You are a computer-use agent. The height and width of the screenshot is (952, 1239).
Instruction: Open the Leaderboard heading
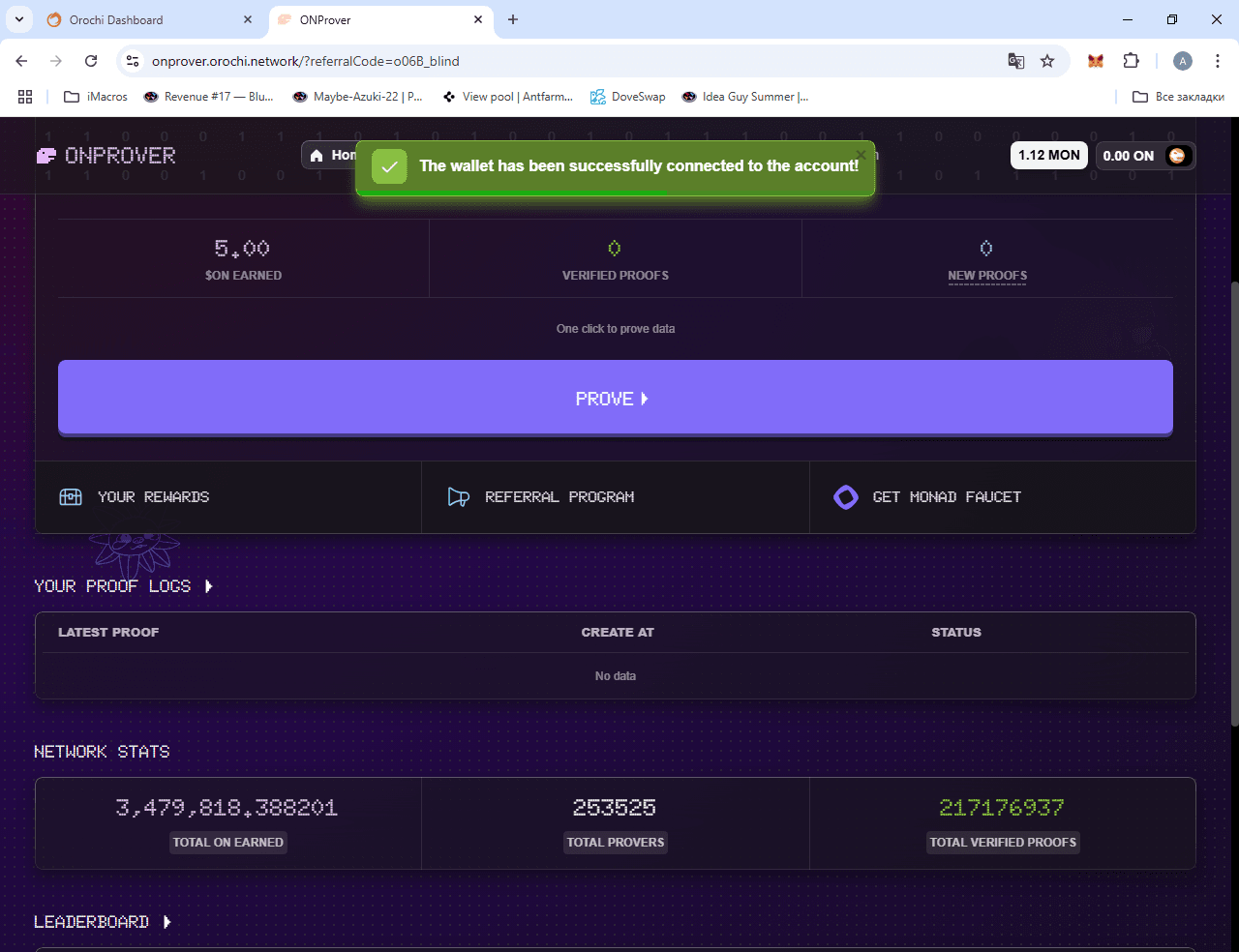[x=92, y=922]
